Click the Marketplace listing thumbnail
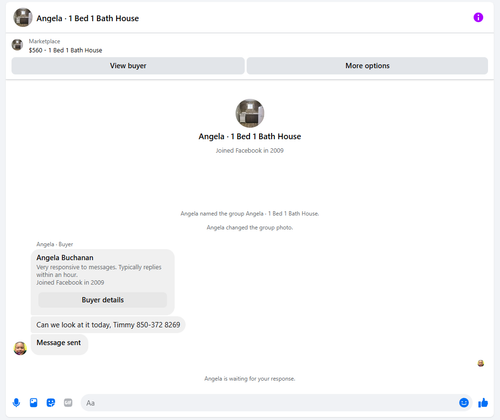 (17, 45)
